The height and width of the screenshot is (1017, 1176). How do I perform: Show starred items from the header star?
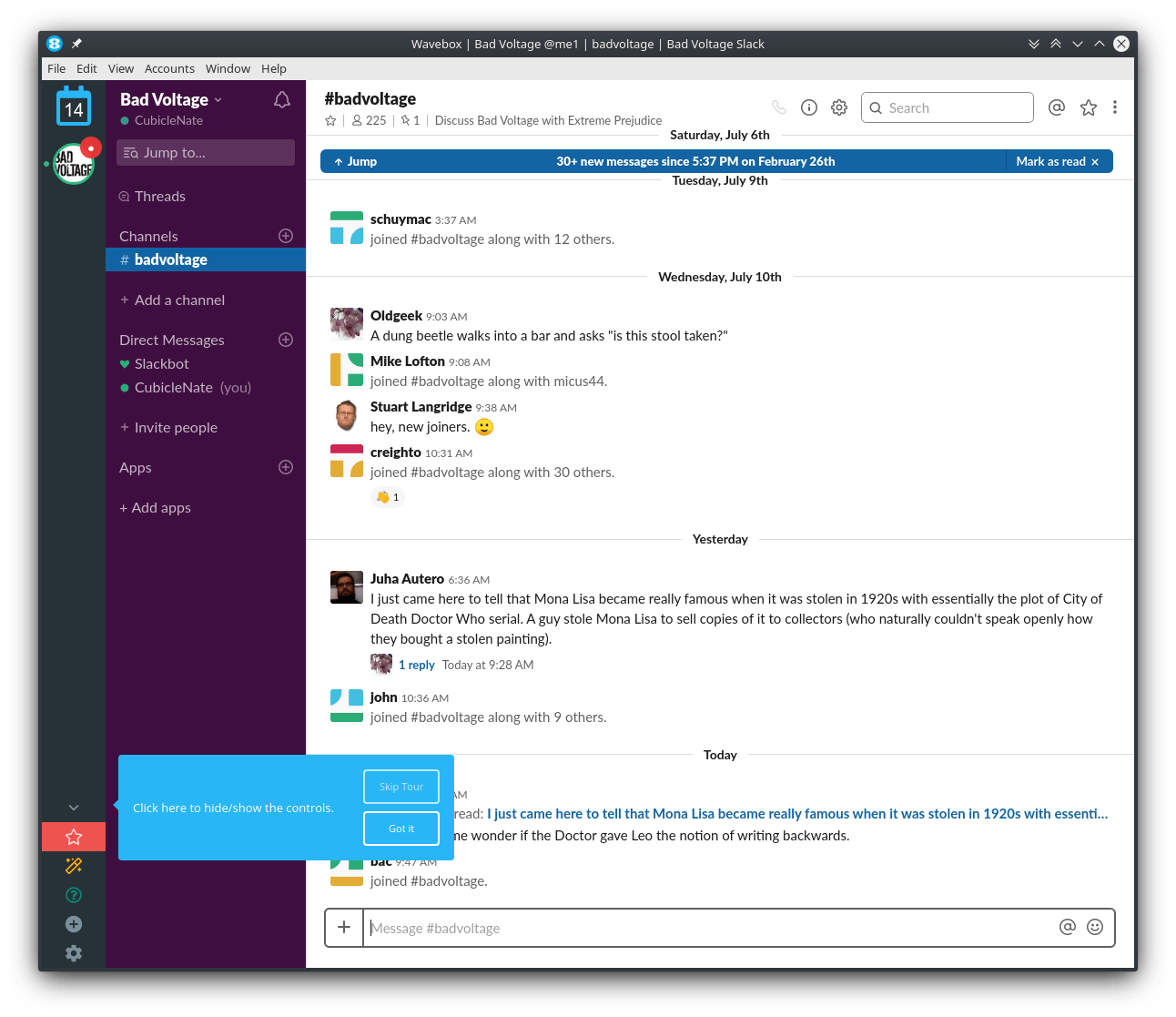1089,107
